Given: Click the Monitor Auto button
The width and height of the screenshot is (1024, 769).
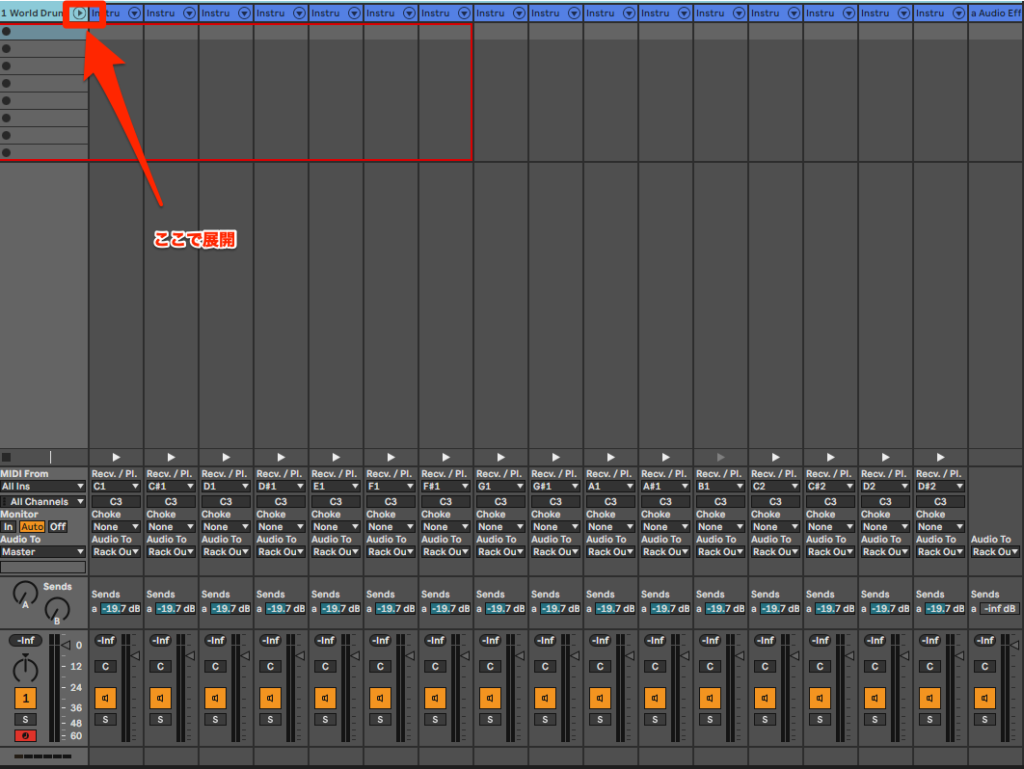Looking at the screenshot, I should (x=32, y=527).
